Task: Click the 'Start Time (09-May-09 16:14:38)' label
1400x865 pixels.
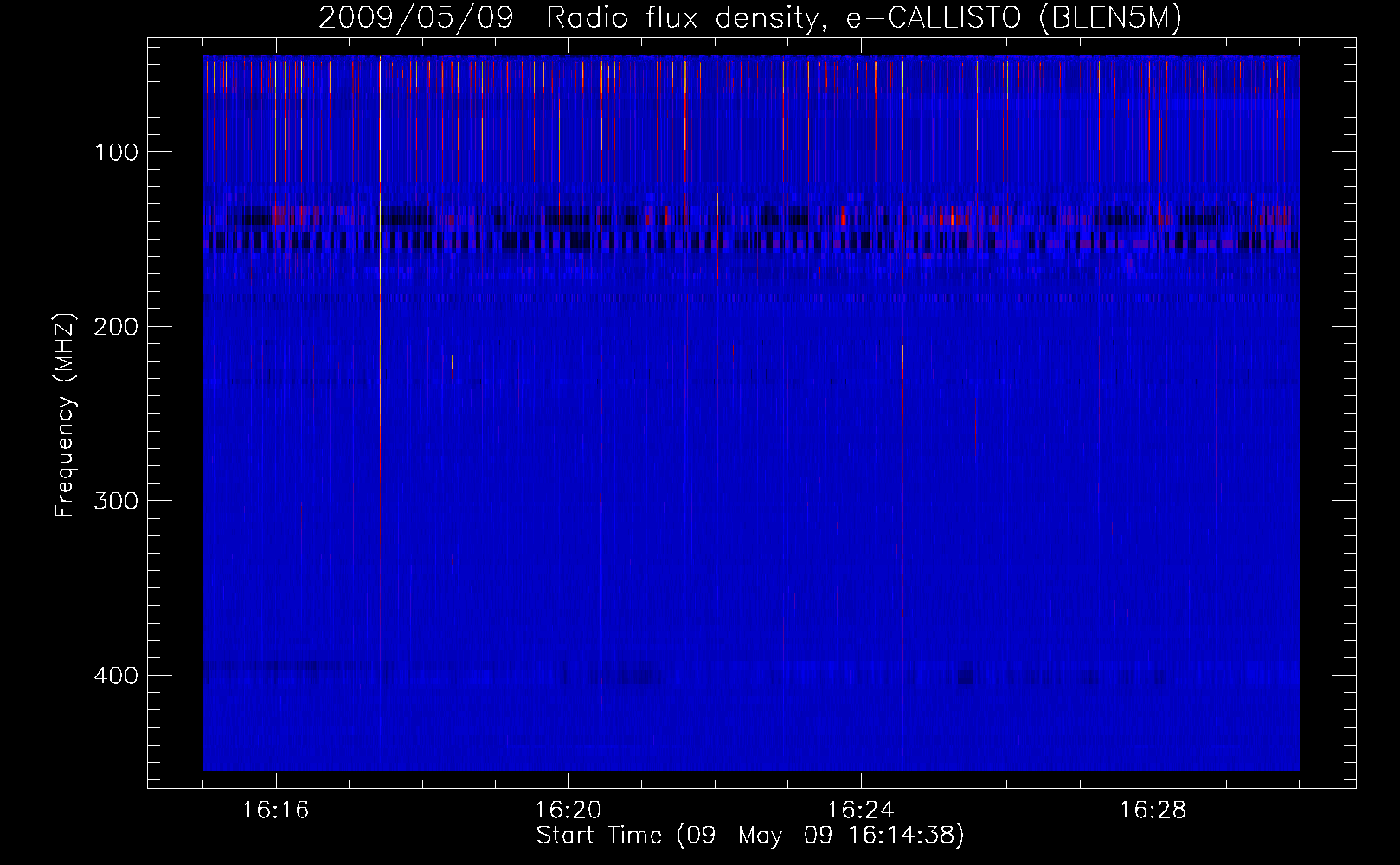Action: coord(750,836)
